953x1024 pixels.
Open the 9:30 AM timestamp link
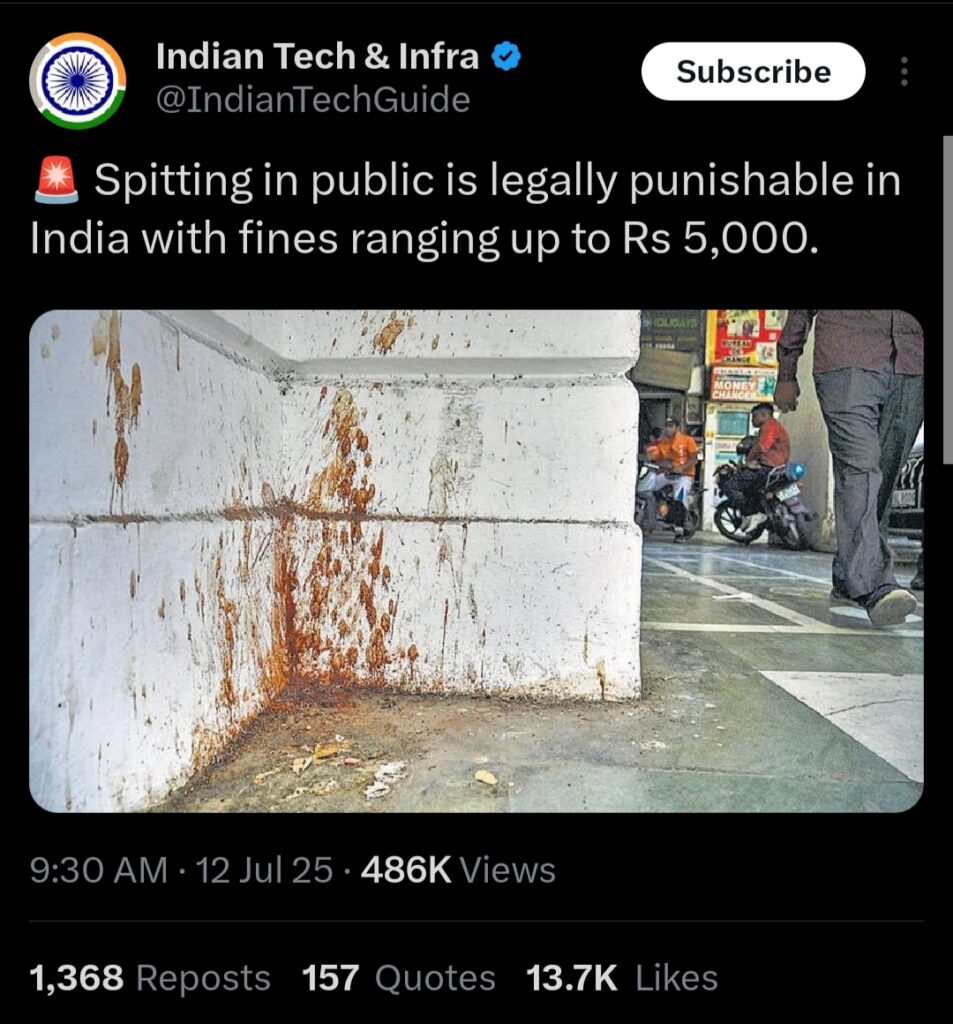[99, 871]
